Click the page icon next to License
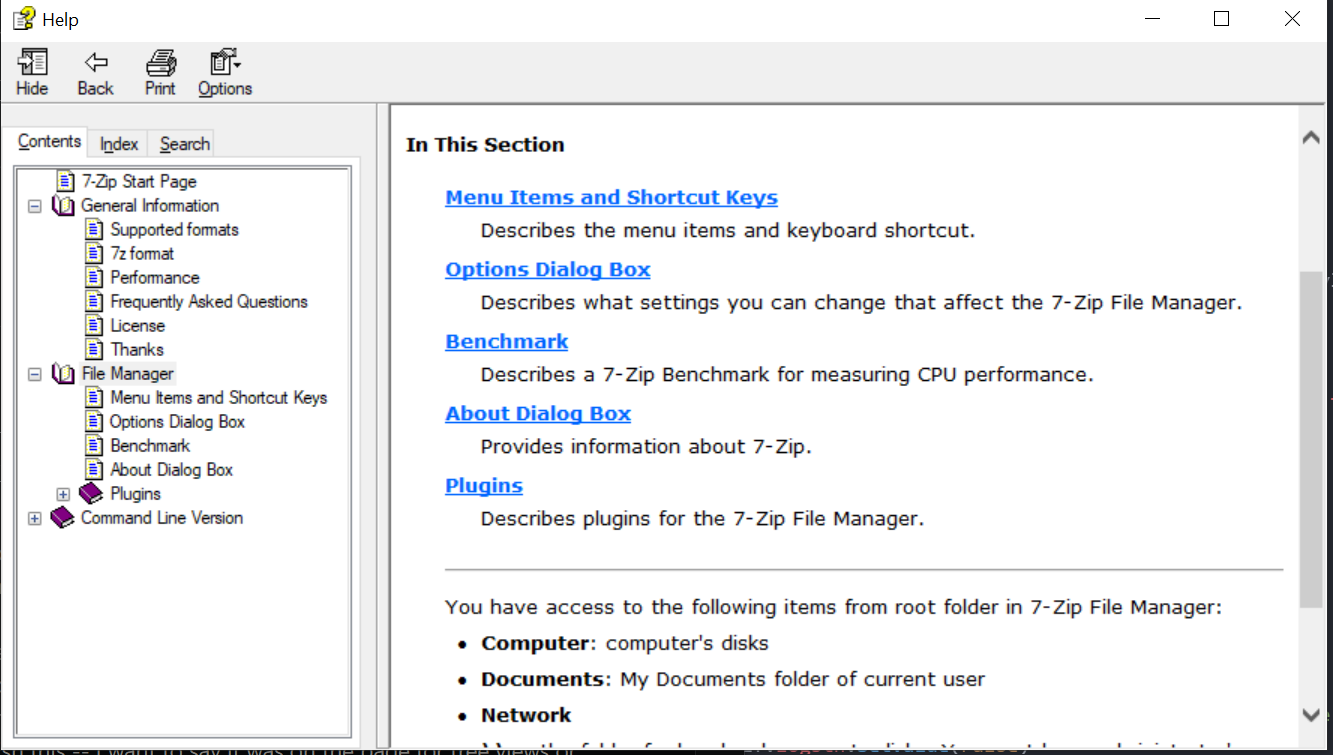Viewport: 1333px width, 755px height. pyautogui.click(x=94, y=326)
